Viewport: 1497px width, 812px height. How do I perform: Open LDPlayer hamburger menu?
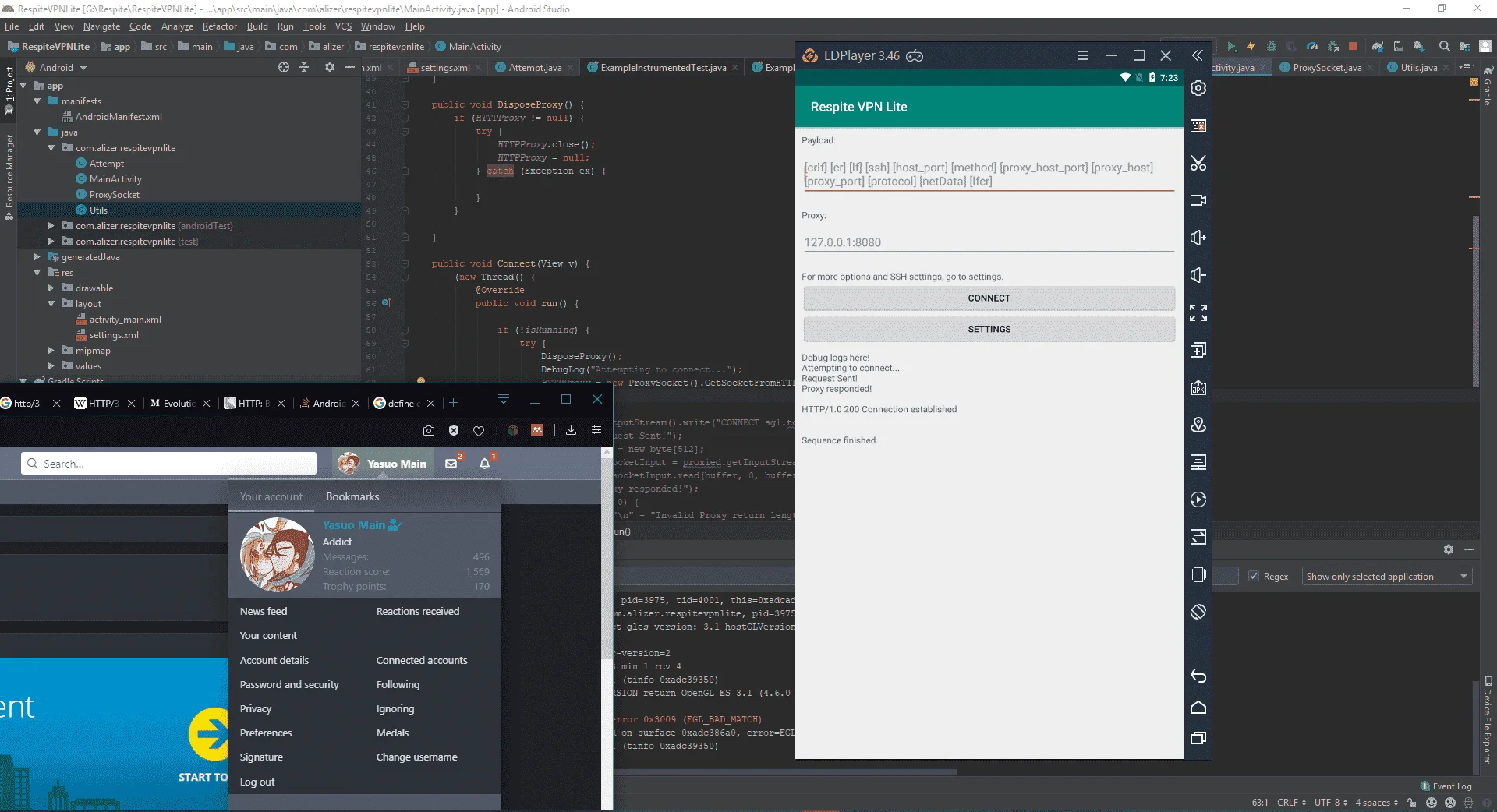pyautogui.click(x=1083, y=55)
